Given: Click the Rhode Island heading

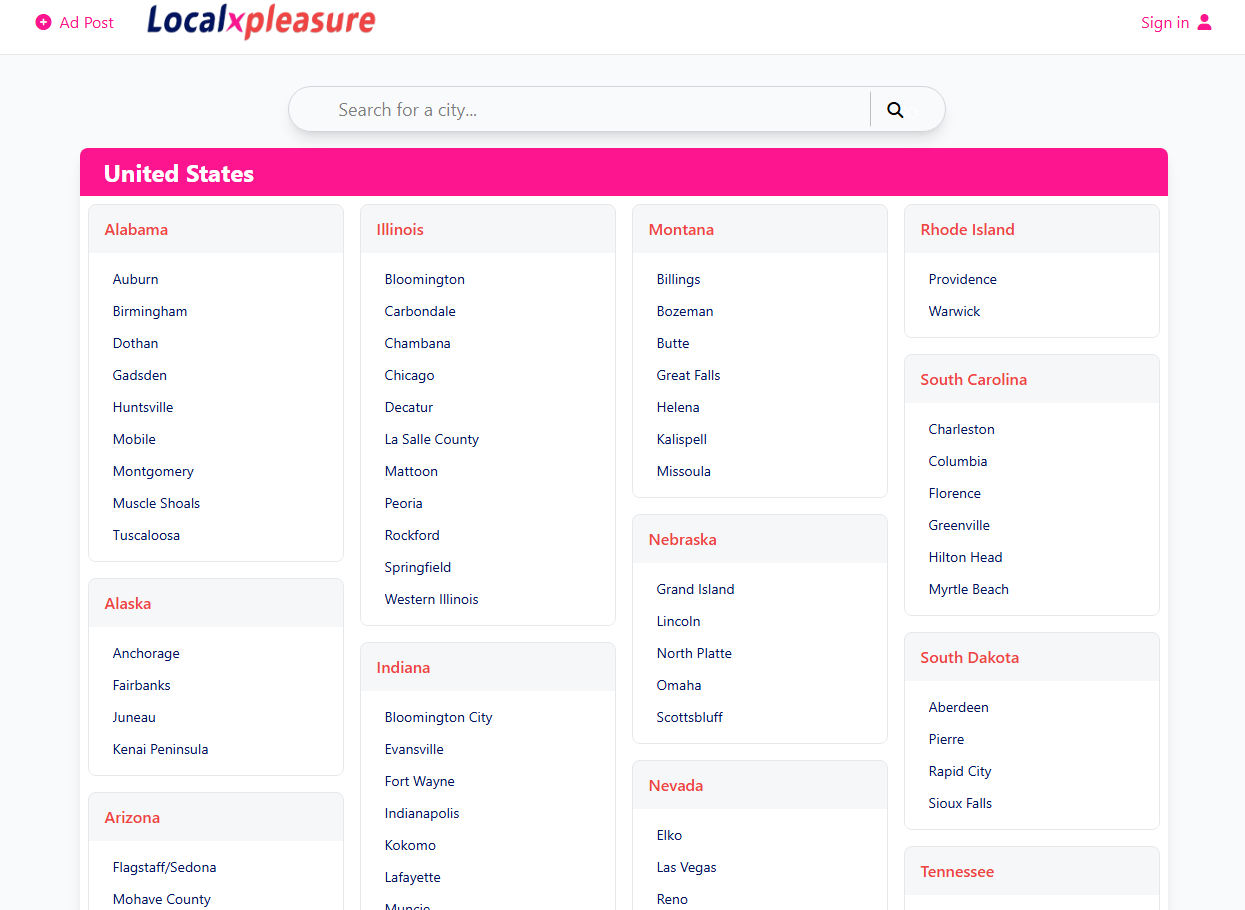Looking at the screenshot, I should pyautogui.click(x=967, y=229).
